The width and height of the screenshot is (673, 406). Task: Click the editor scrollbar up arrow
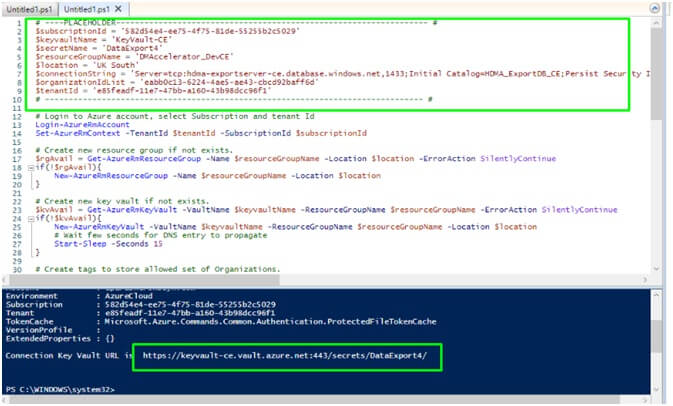(x=656, y=23)
